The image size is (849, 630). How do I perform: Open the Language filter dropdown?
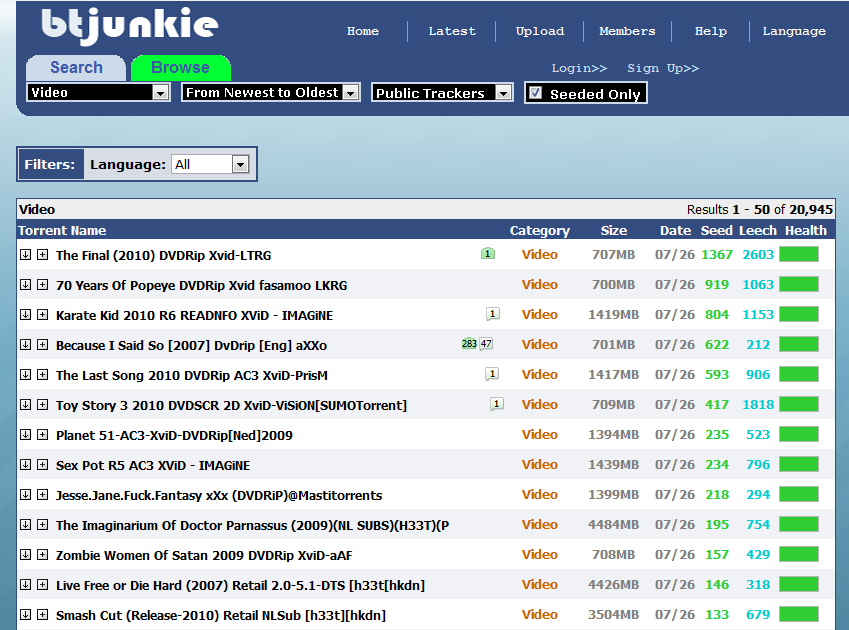click(211, 164)
